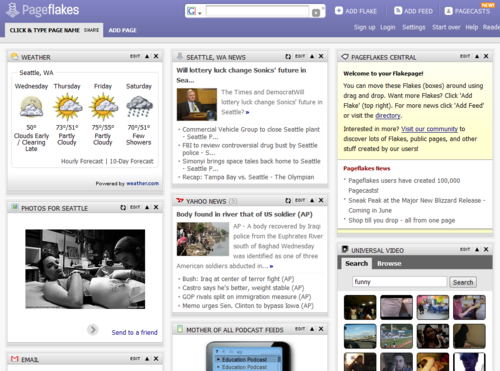Click the Add Page tab
This screenshot has height=371, width=500.
[122, 30]
